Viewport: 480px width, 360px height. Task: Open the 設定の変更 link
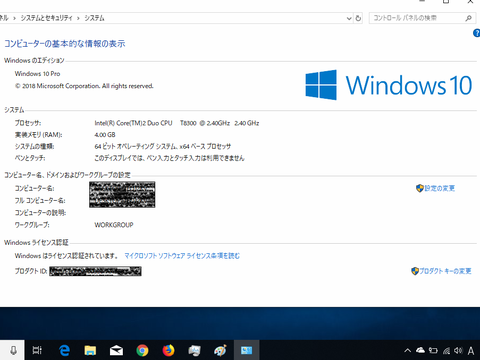(439, 188)
